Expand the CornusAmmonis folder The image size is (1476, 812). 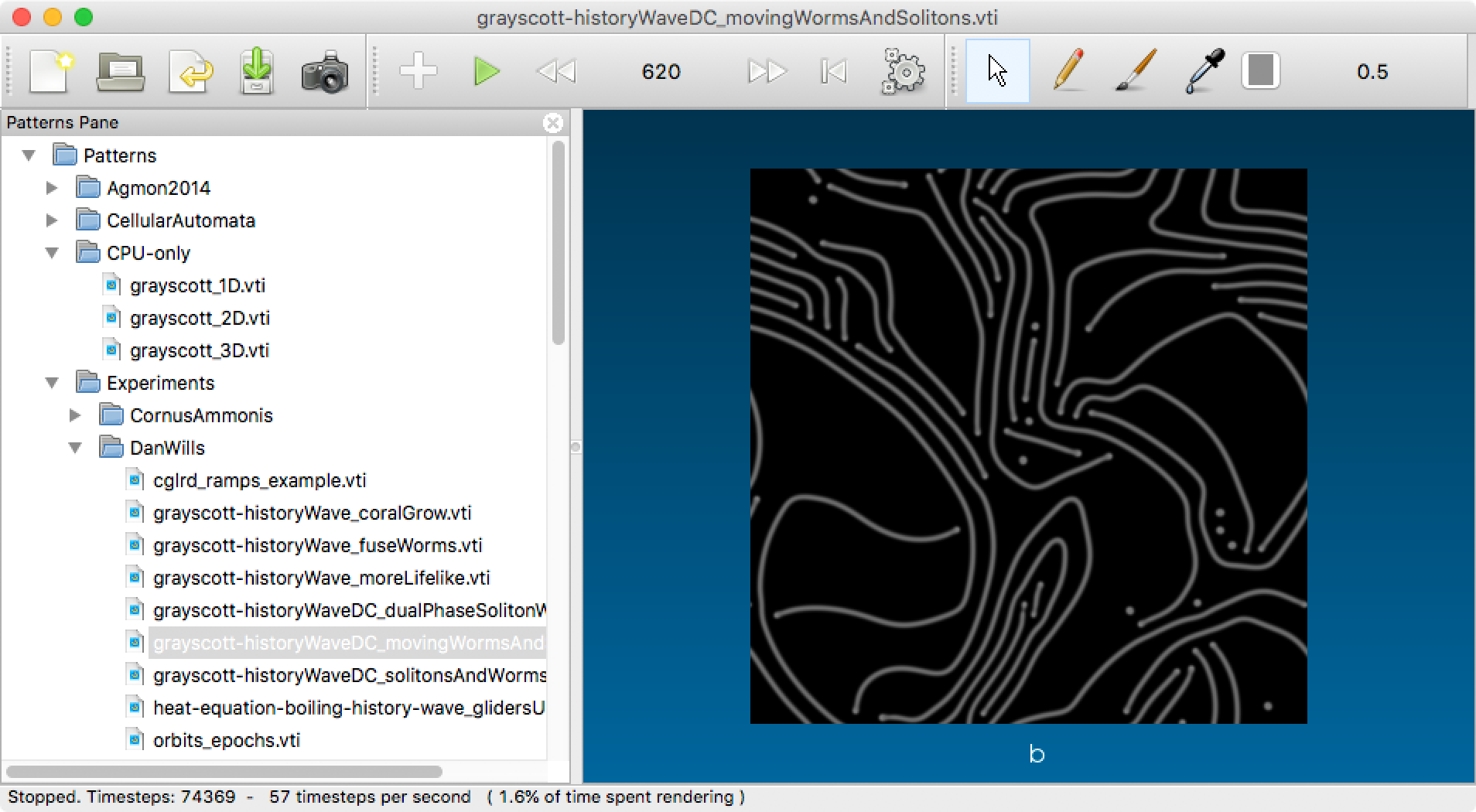75,415
